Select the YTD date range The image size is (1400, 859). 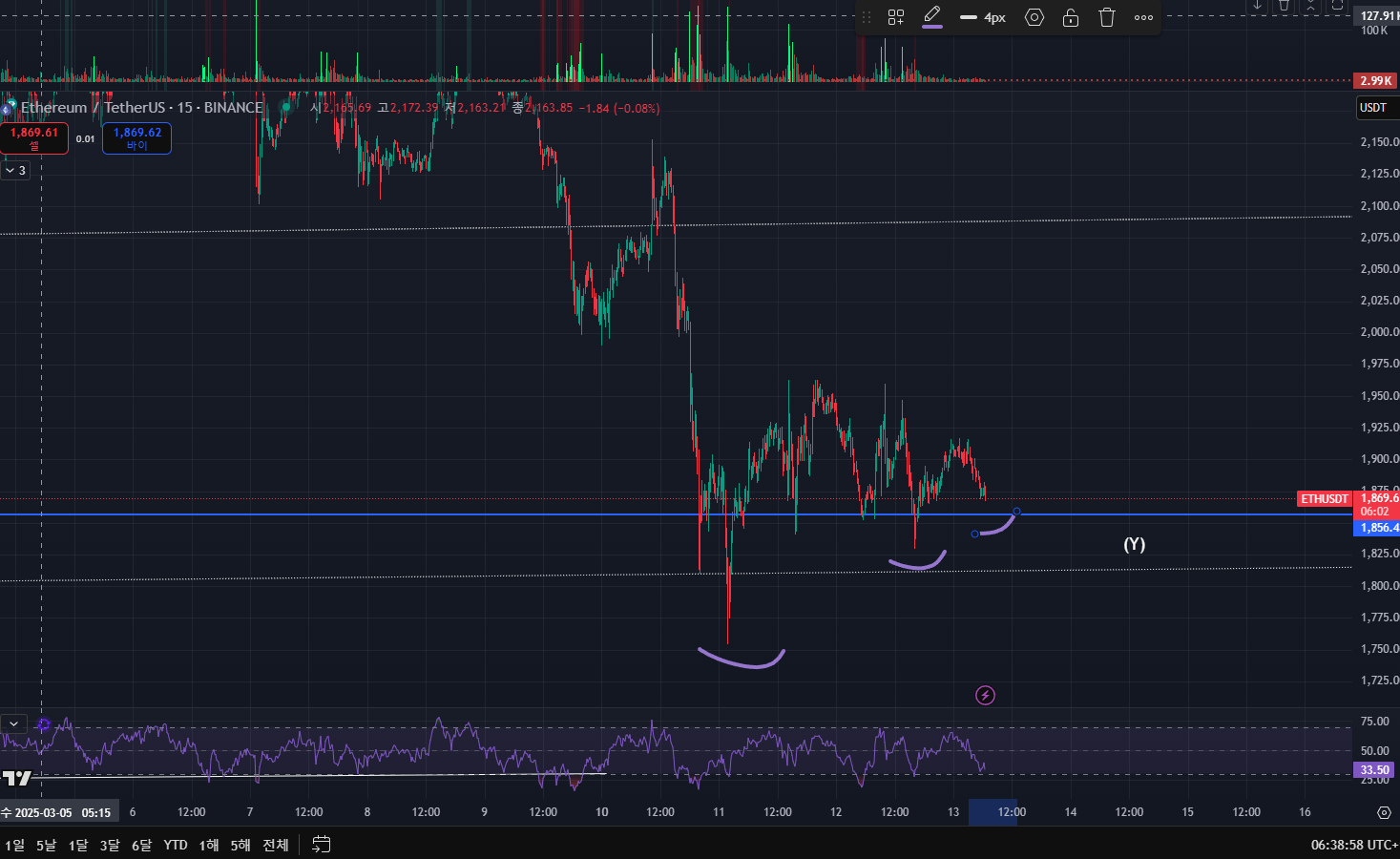click(176, 845)
